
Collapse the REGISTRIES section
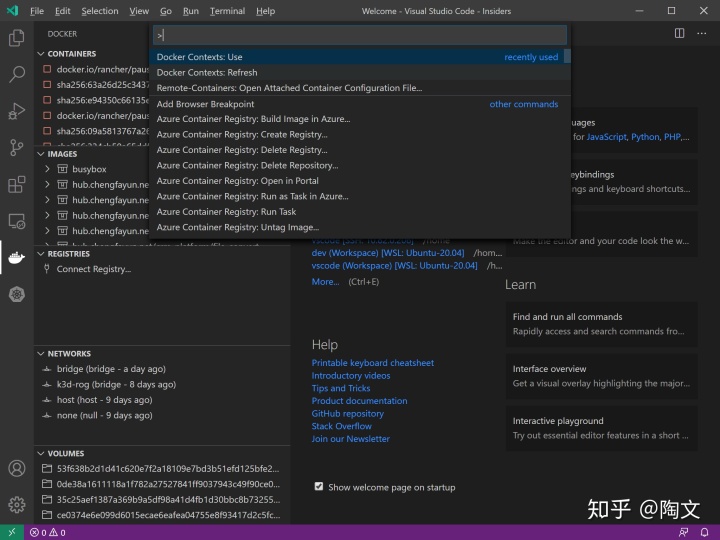pyautogui.click(x=41, y=253)
